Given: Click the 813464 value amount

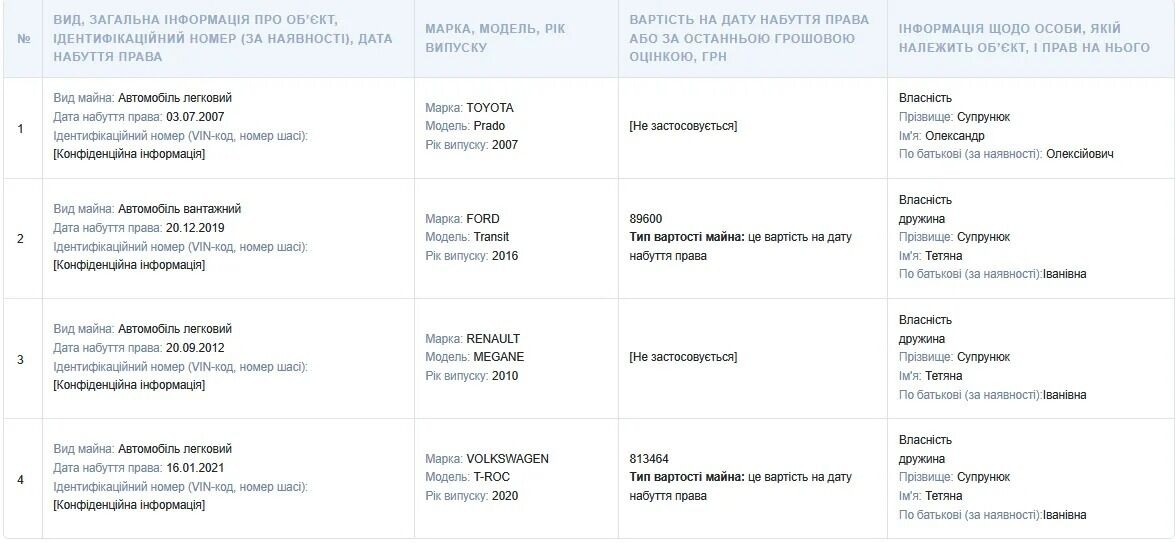Looking at the screenshot, I should coord(649,459).
